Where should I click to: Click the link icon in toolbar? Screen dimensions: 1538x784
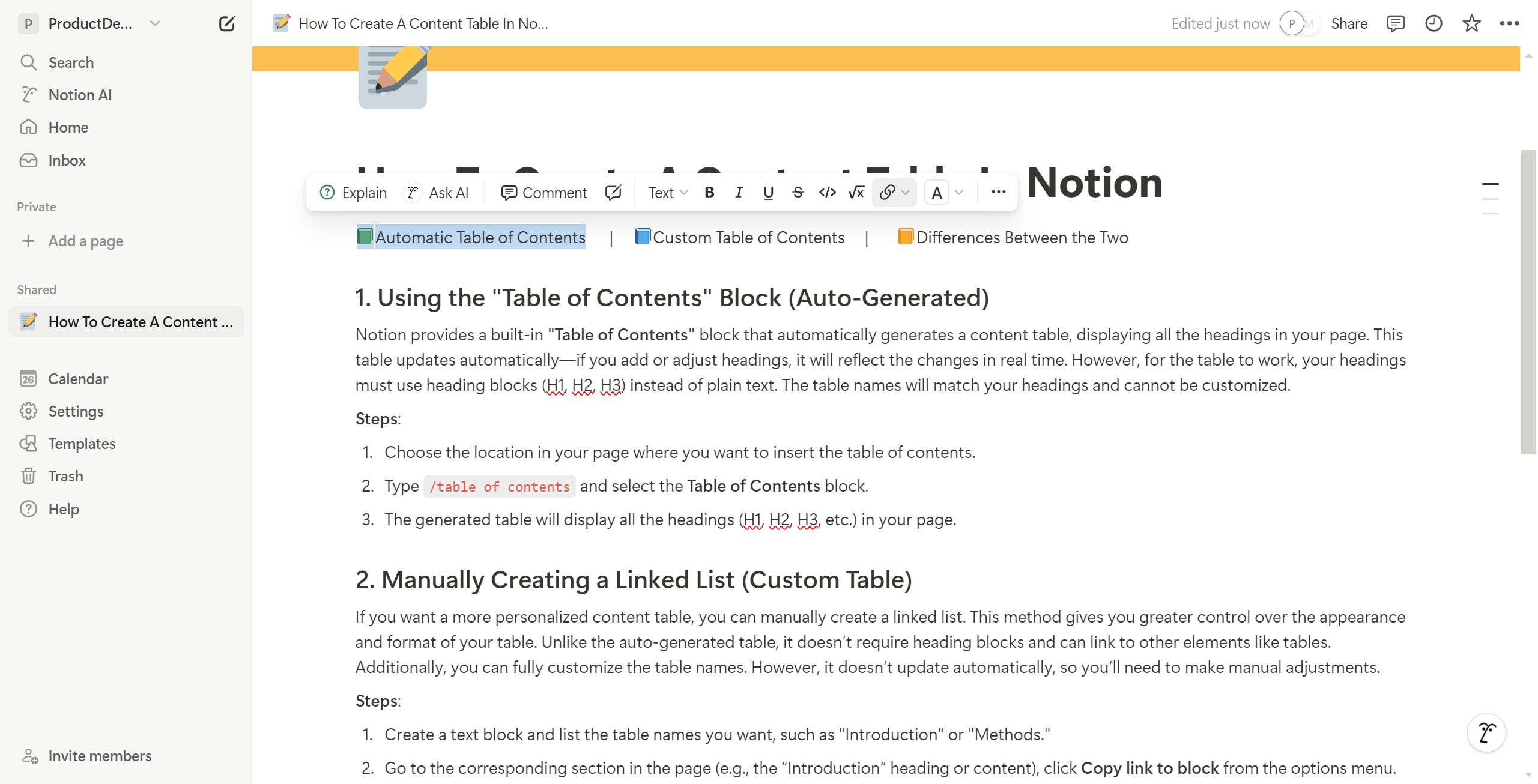pyautogui.click(x=887, y=193)
